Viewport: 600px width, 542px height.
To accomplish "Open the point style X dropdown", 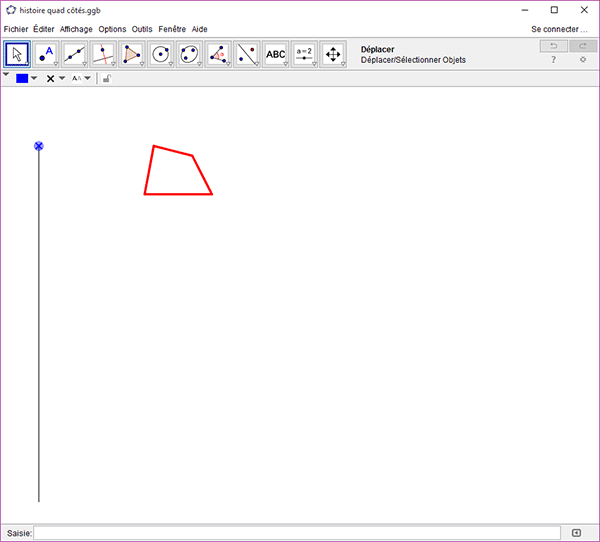I will click(x=55, y=78).
